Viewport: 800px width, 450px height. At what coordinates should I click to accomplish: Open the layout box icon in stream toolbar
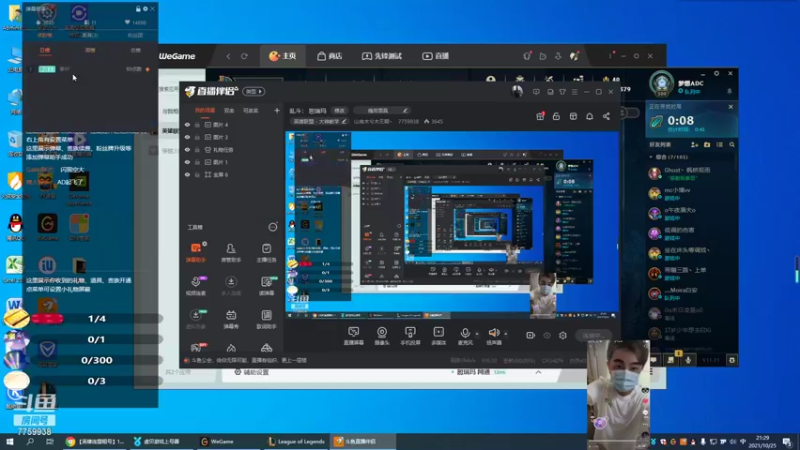pyautogui.click(x=573, y=116)
